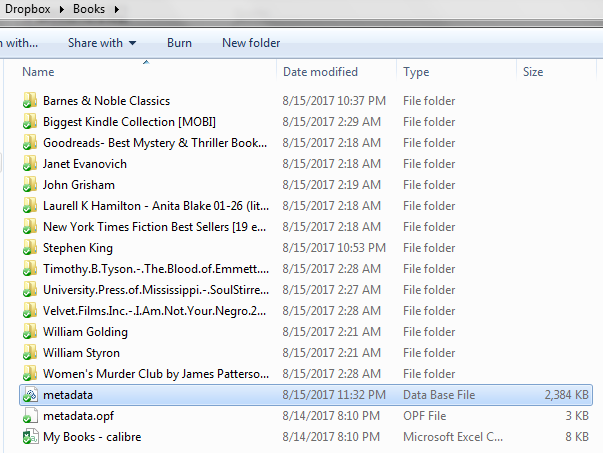This screenshot has height=453, width=603.
Task: Click the My Books - calibre Excel icon
Action: tap(30, 436)
